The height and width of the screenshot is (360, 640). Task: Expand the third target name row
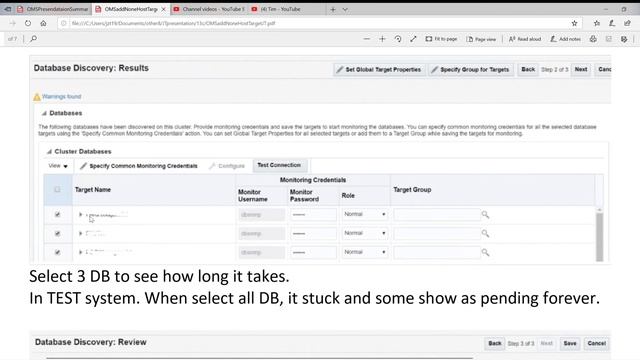80,252
